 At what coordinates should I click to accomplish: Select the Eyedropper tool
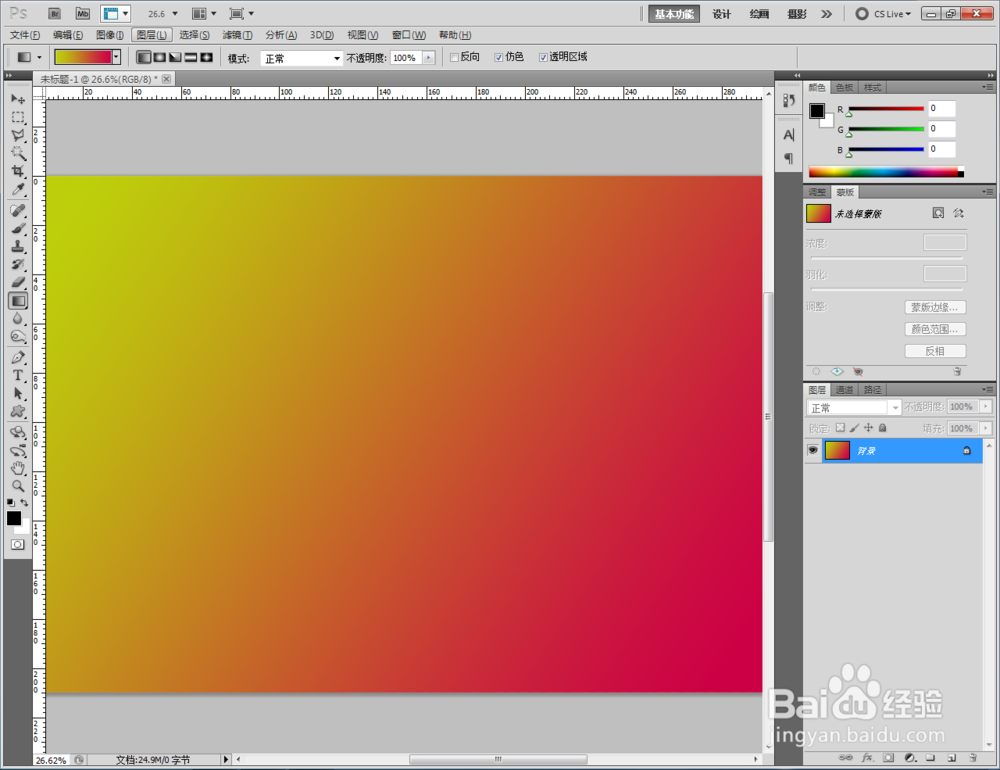click(x=18, y=189)
